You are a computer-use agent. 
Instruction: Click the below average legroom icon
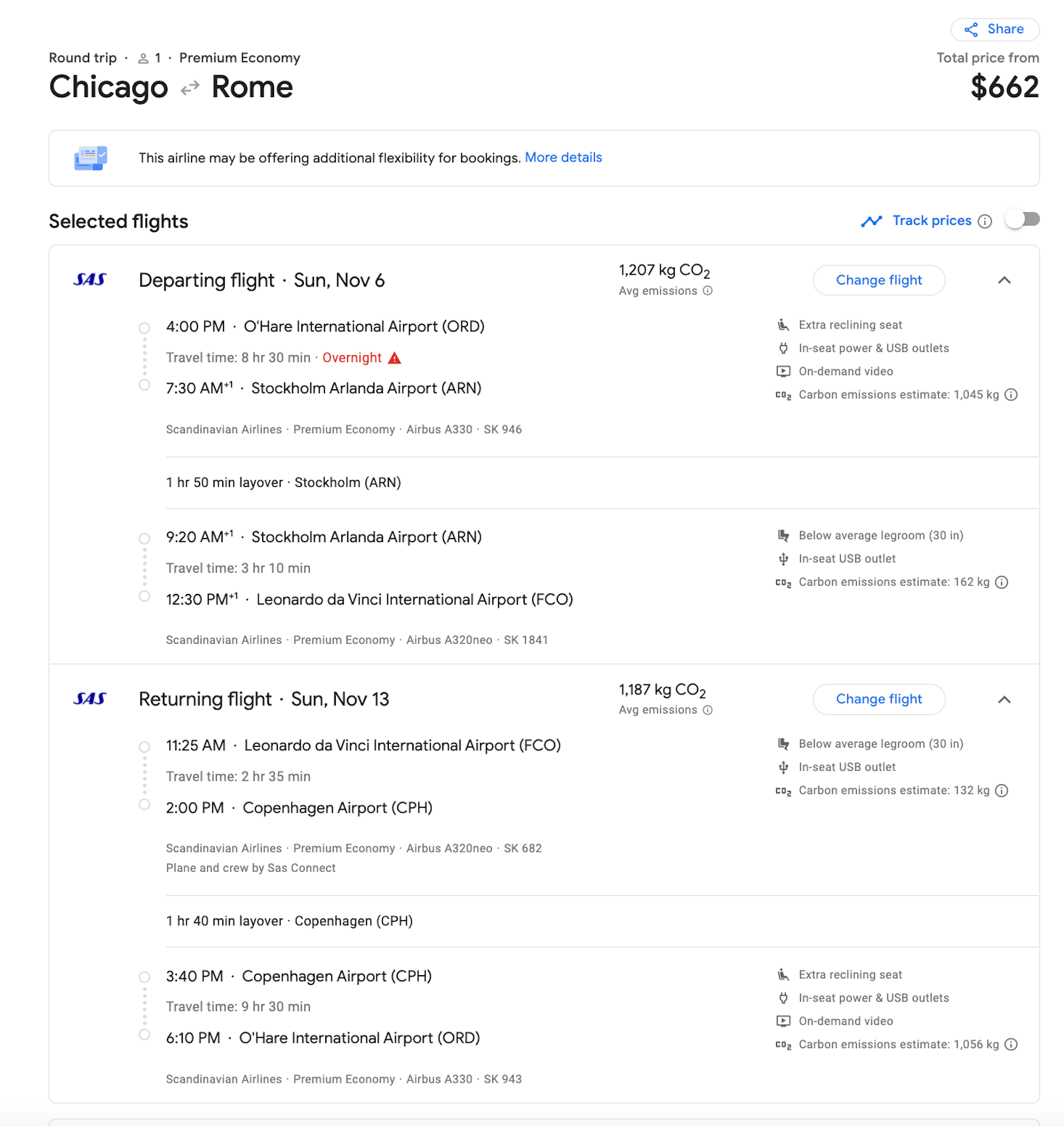tap(784, 535)
